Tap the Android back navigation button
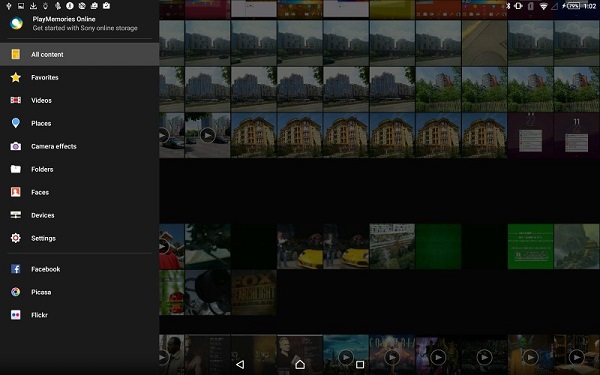The image size is (600, 375). 240,364
